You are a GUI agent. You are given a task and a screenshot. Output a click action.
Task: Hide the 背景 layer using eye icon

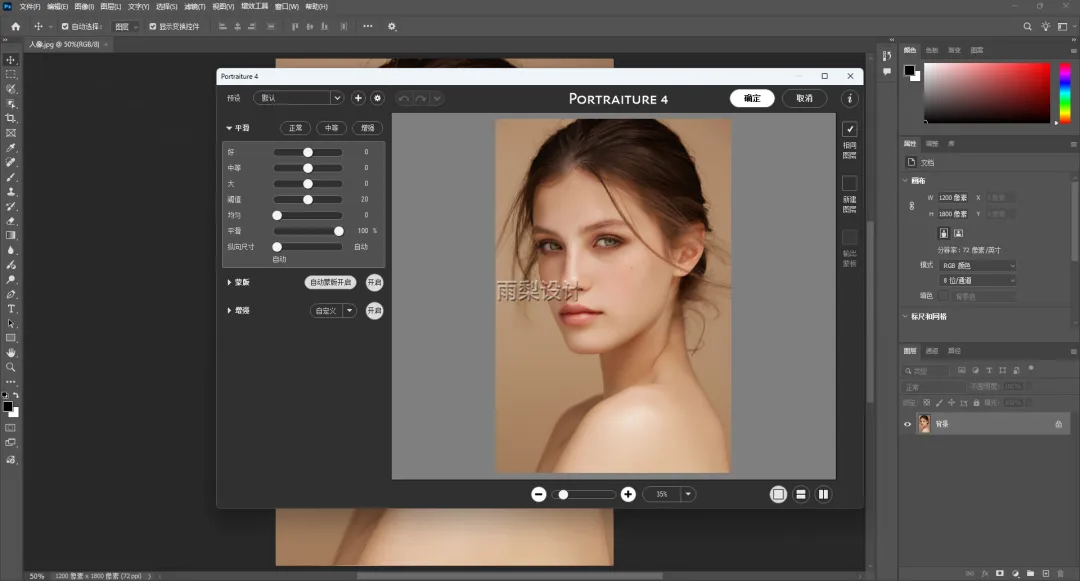point(908,424)
